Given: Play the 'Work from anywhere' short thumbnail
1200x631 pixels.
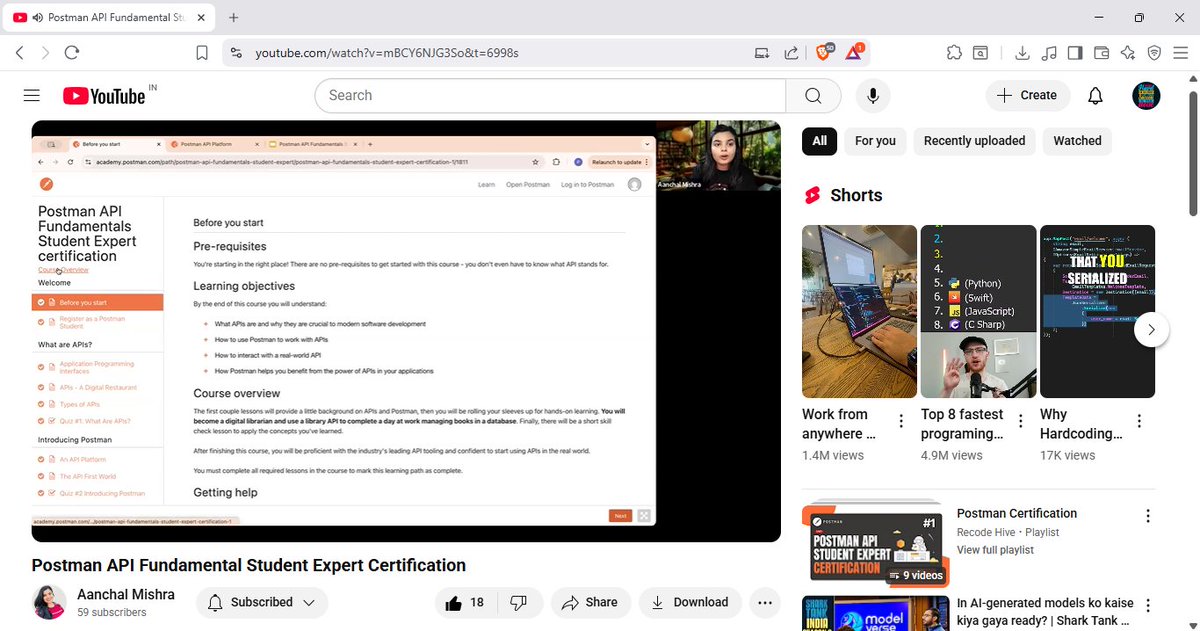Looking at the screenshot, I should click(859, 311).
